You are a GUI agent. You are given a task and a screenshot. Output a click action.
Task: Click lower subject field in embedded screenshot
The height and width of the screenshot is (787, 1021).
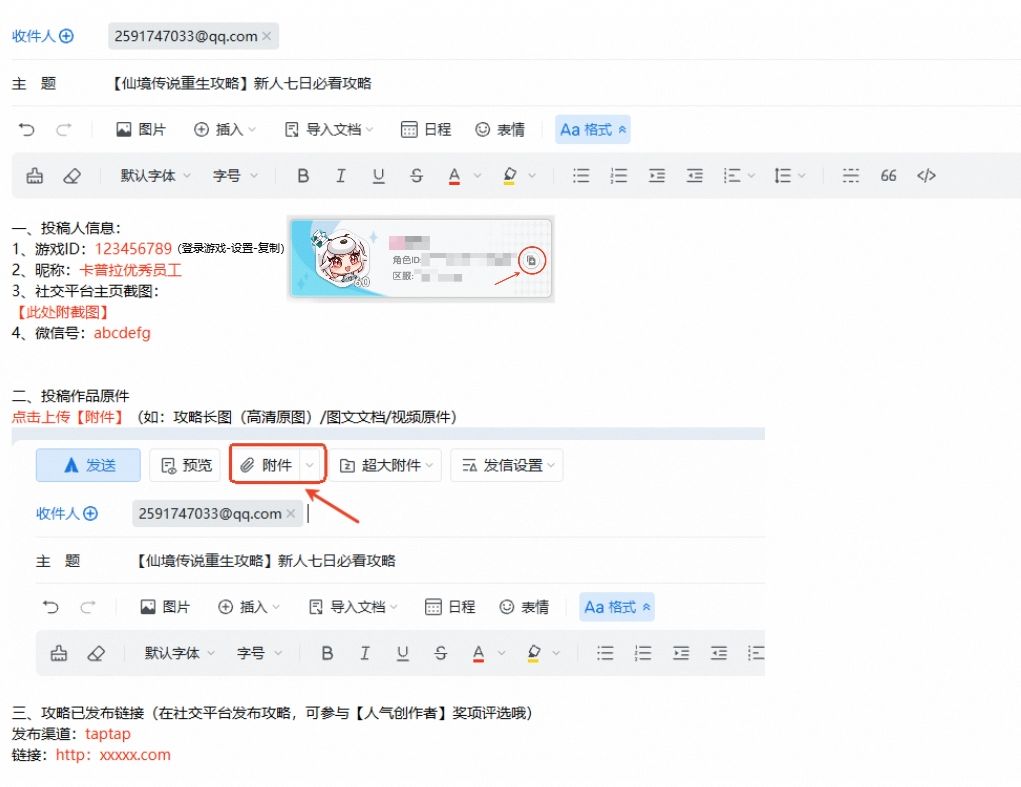click(x=265, y=561)
